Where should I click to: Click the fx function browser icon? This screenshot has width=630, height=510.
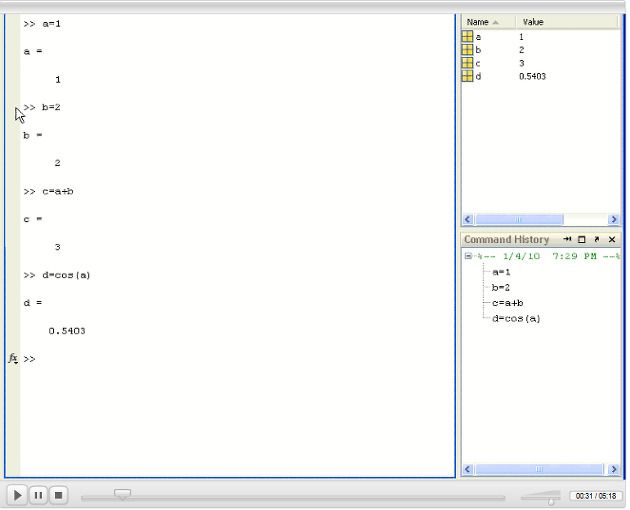[13, 358]
